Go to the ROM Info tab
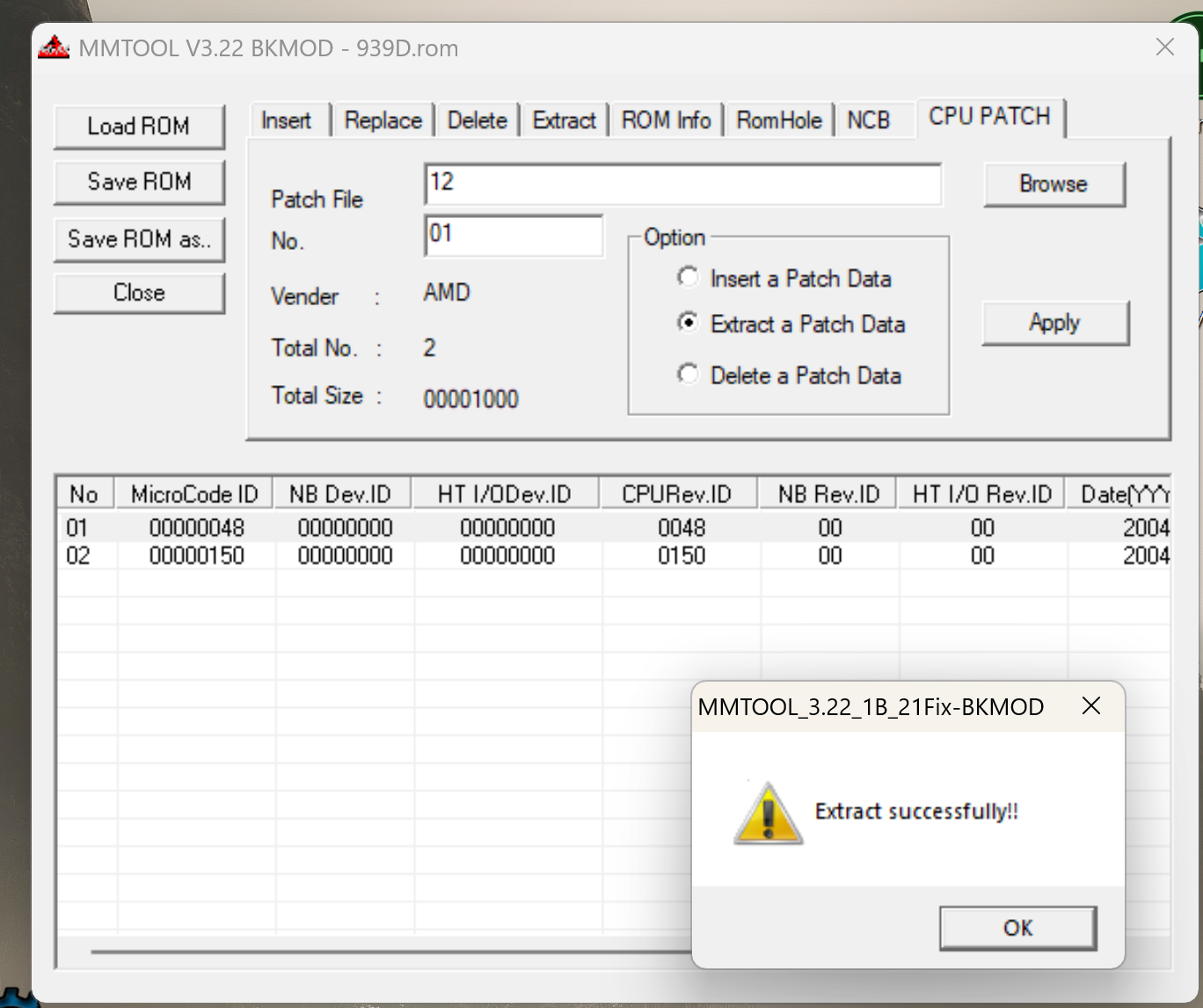The image size is (1203, 1008). coord(667,121)
